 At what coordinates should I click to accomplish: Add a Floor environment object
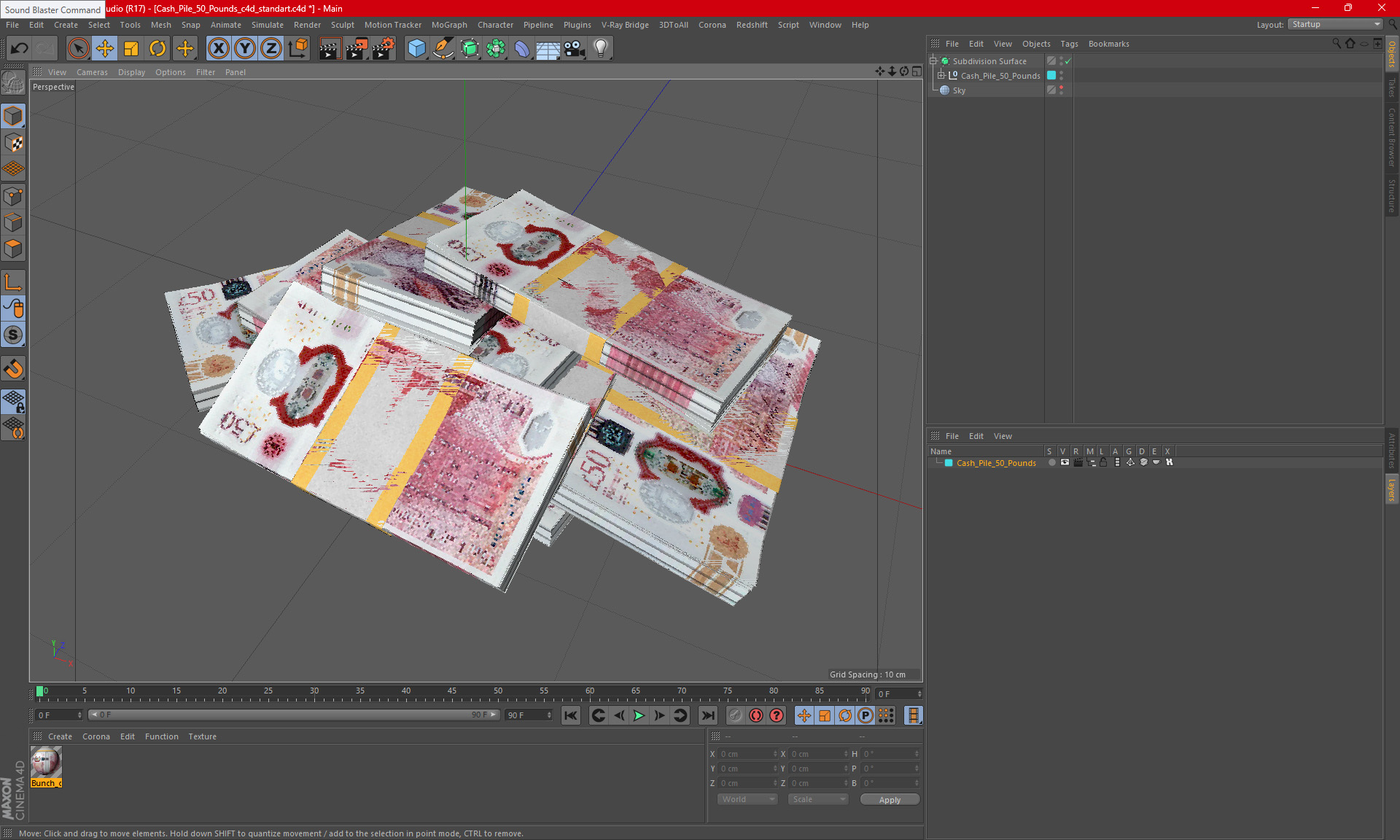[548, 49]
